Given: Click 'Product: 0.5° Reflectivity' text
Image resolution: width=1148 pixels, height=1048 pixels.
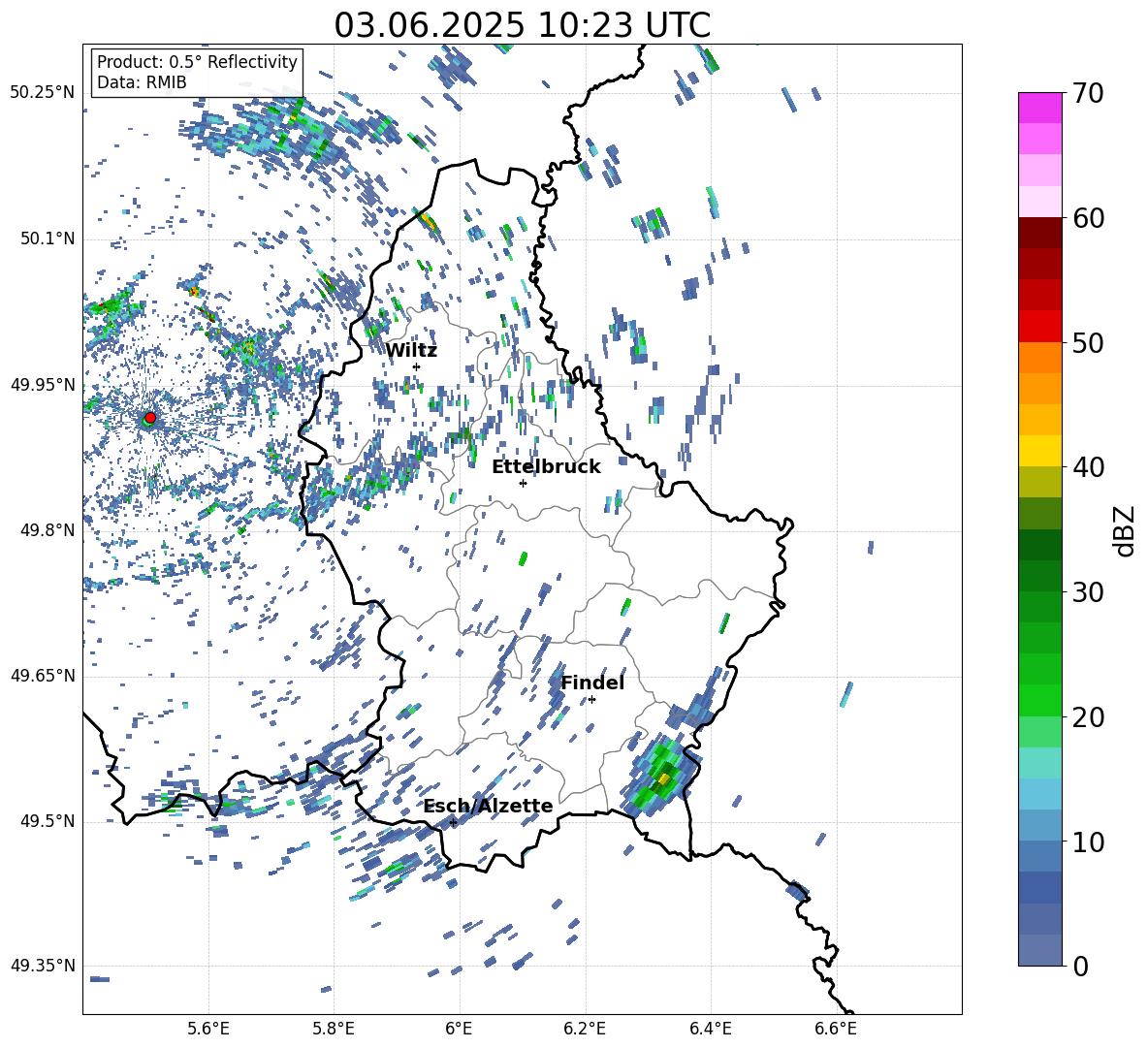Looking at the screenshot, I should [197, 62].
